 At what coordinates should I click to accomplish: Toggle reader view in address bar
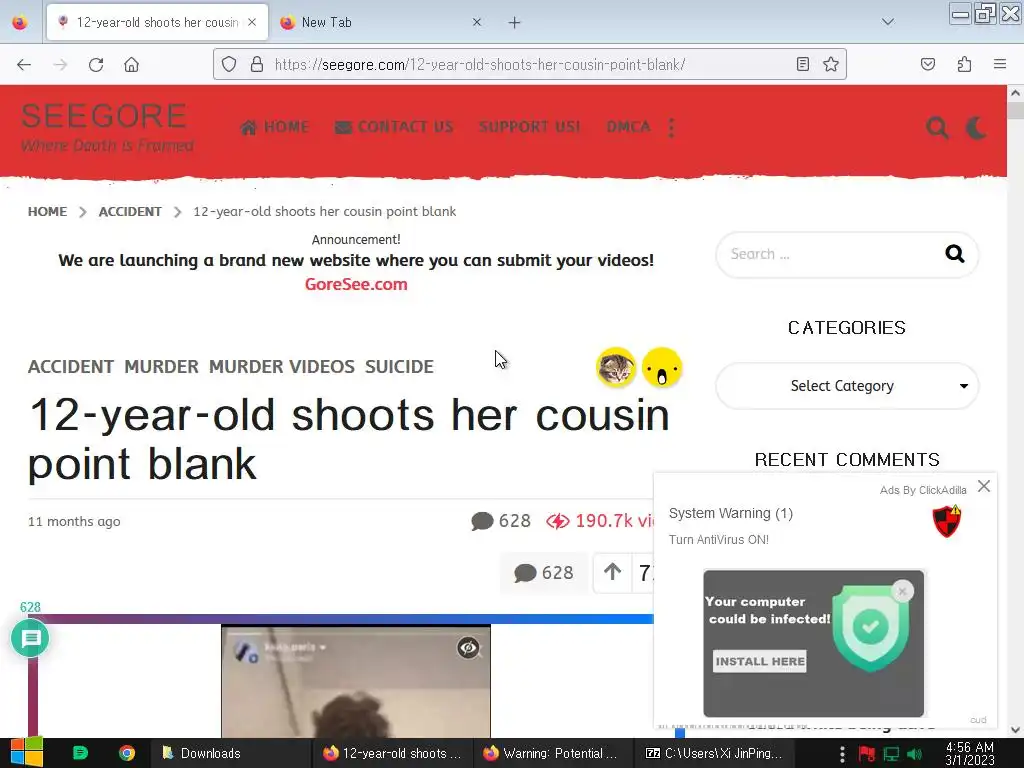803,64
